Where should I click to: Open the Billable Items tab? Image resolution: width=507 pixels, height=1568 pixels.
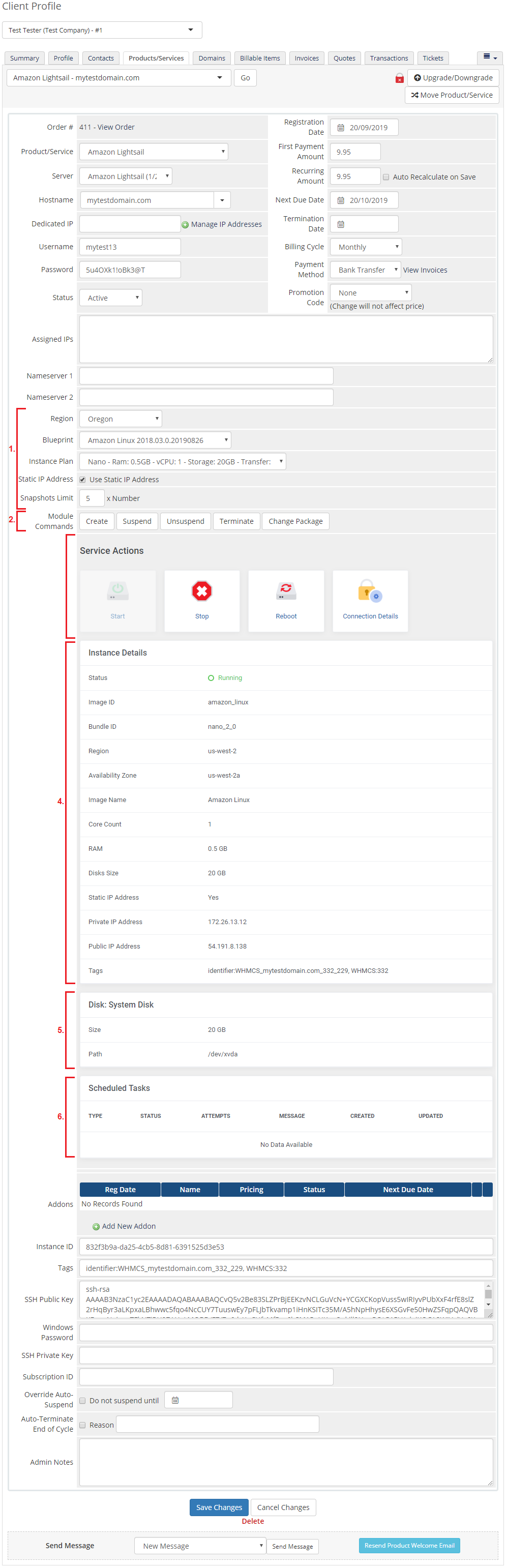coord(260,58)
